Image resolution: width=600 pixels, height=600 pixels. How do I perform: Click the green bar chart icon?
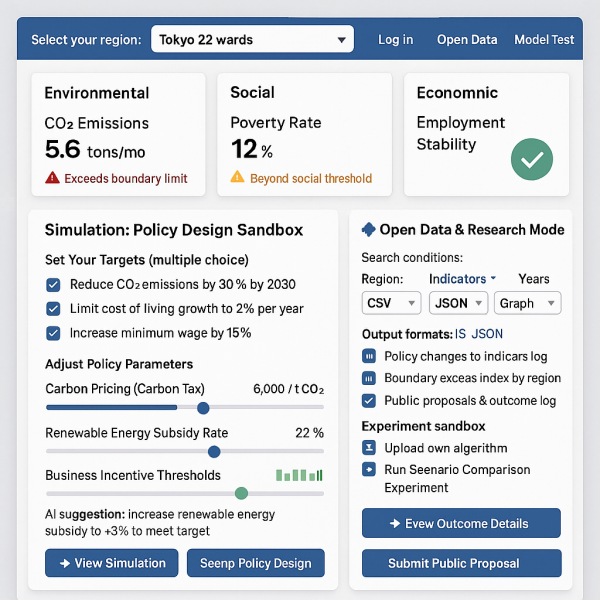tap(299, 475)
